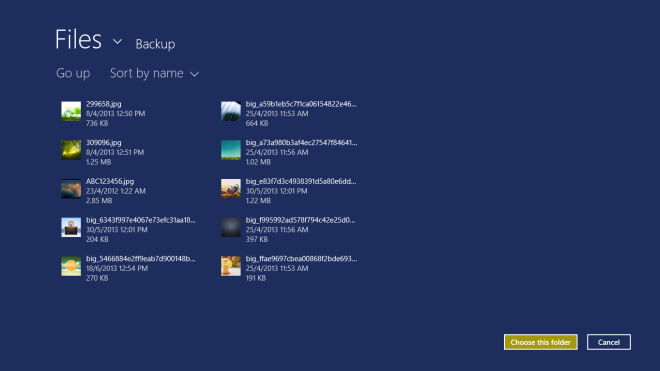Screen dimensions: 660x371
Task: Select the big_a59b1eb5 image thumbnail
Action: coord(231,111)
